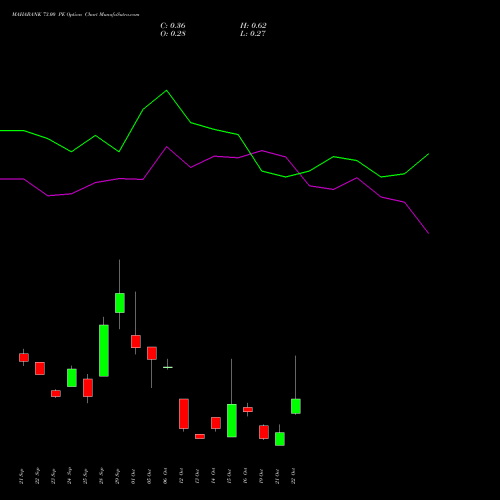
Task: Select the green candle above 15 Oct
Action: pos(232,421)
